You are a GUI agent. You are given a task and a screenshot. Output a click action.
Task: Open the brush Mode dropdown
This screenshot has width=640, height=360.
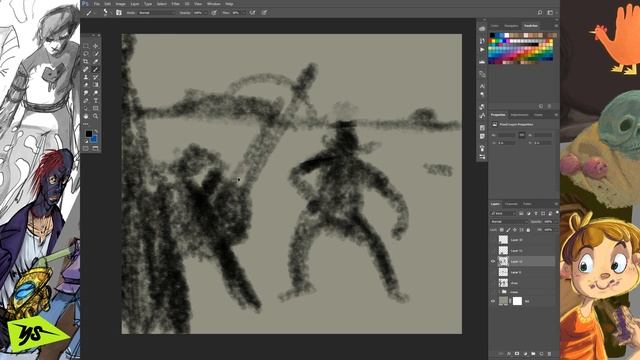pyautogui.click(x=156, y=13)
